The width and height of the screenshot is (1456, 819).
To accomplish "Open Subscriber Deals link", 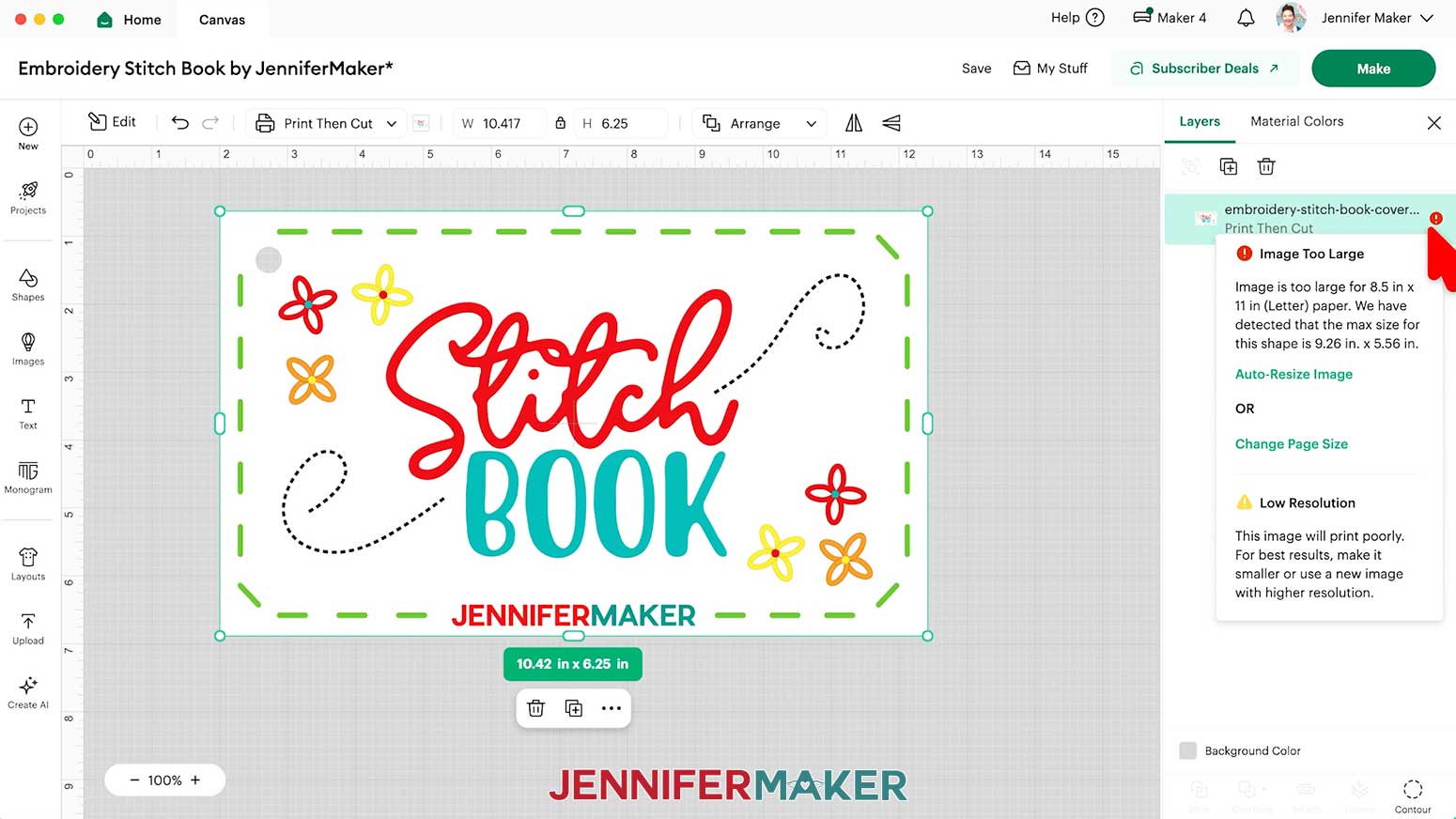I will coord(1204,69).
